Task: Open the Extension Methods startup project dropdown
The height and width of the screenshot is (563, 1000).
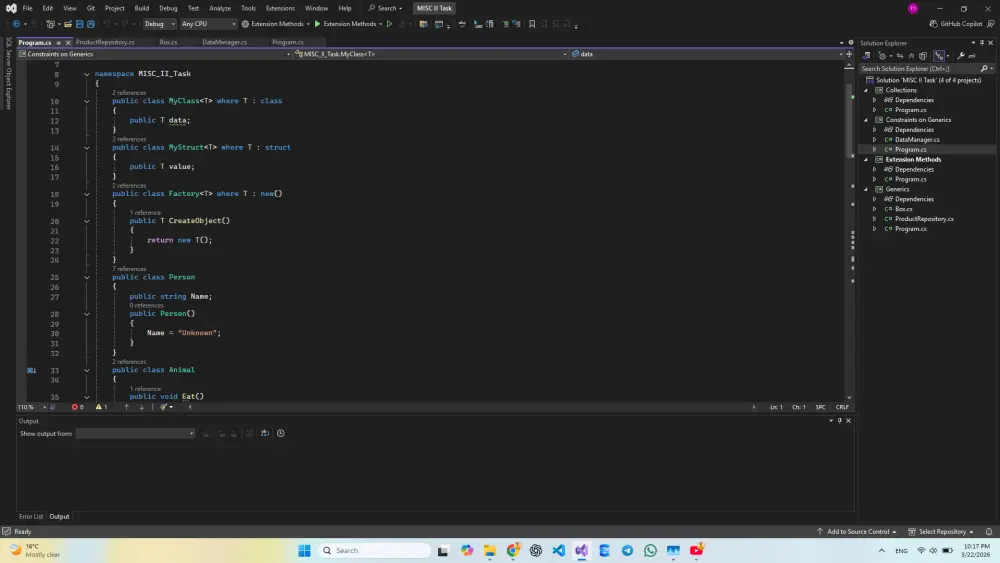Action: click(x=276, y=24)
